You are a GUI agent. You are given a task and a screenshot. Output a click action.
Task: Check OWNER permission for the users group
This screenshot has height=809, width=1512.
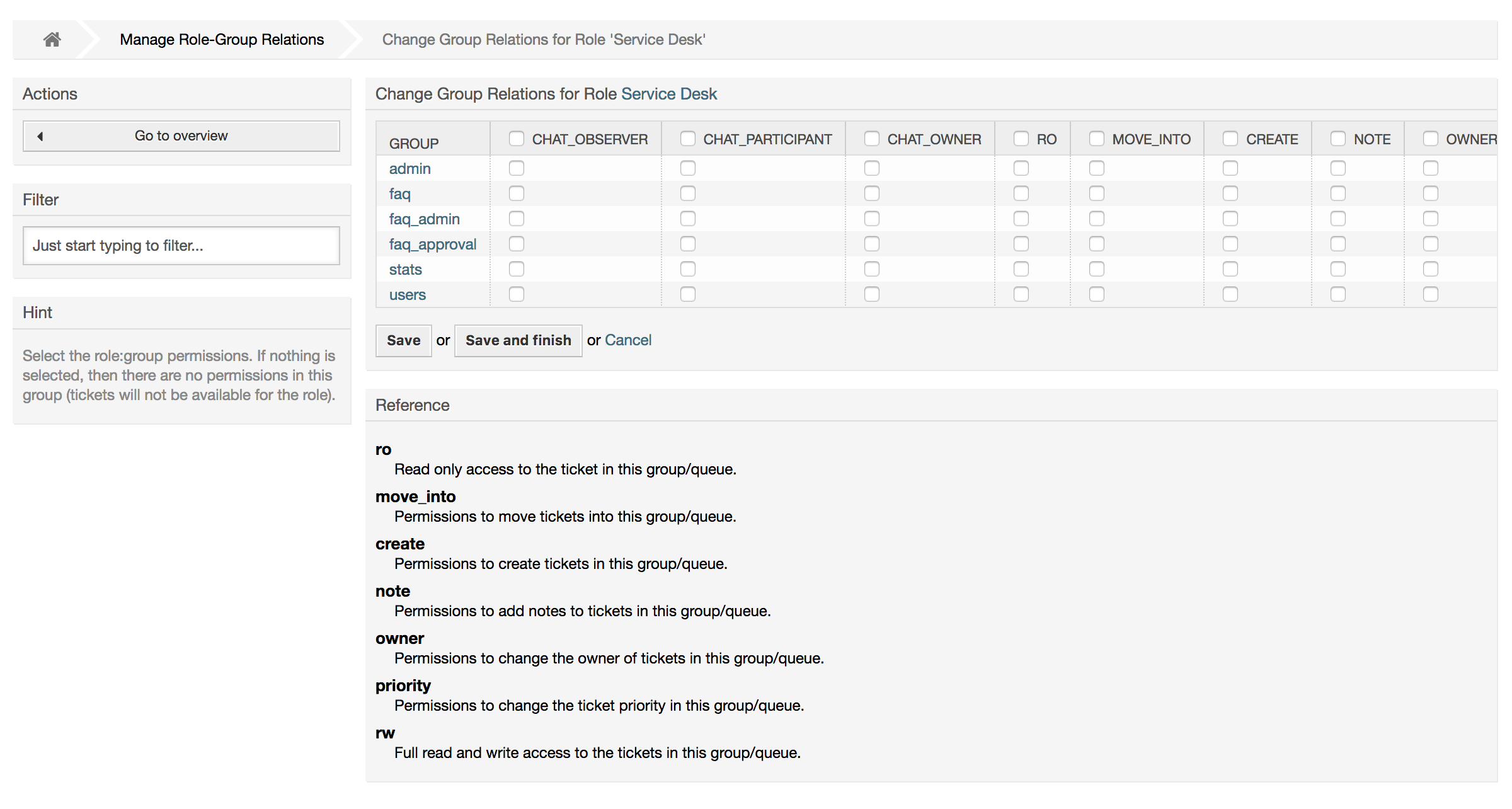(1430, 294)
